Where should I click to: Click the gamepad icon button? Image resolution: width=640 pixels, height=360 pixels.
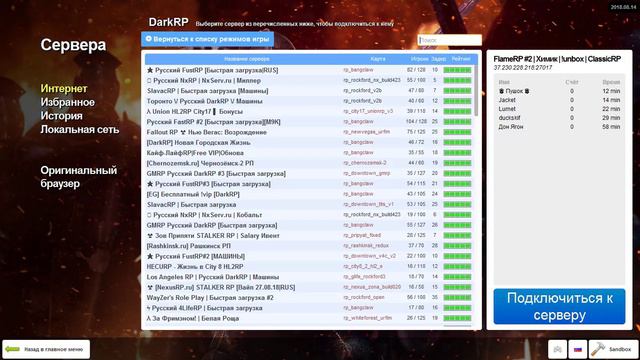pyautogui.click(x=557, y=349)
